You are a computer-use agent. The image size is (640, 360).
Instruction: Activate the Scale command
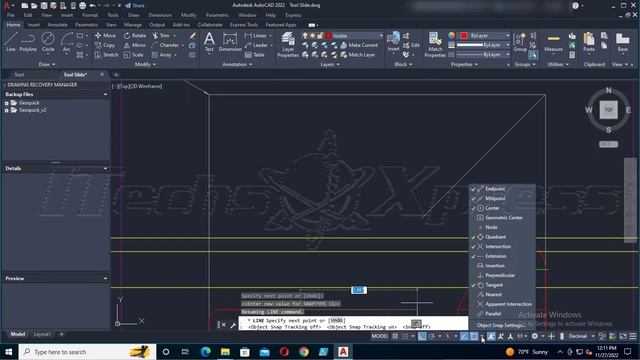[133, 55]
